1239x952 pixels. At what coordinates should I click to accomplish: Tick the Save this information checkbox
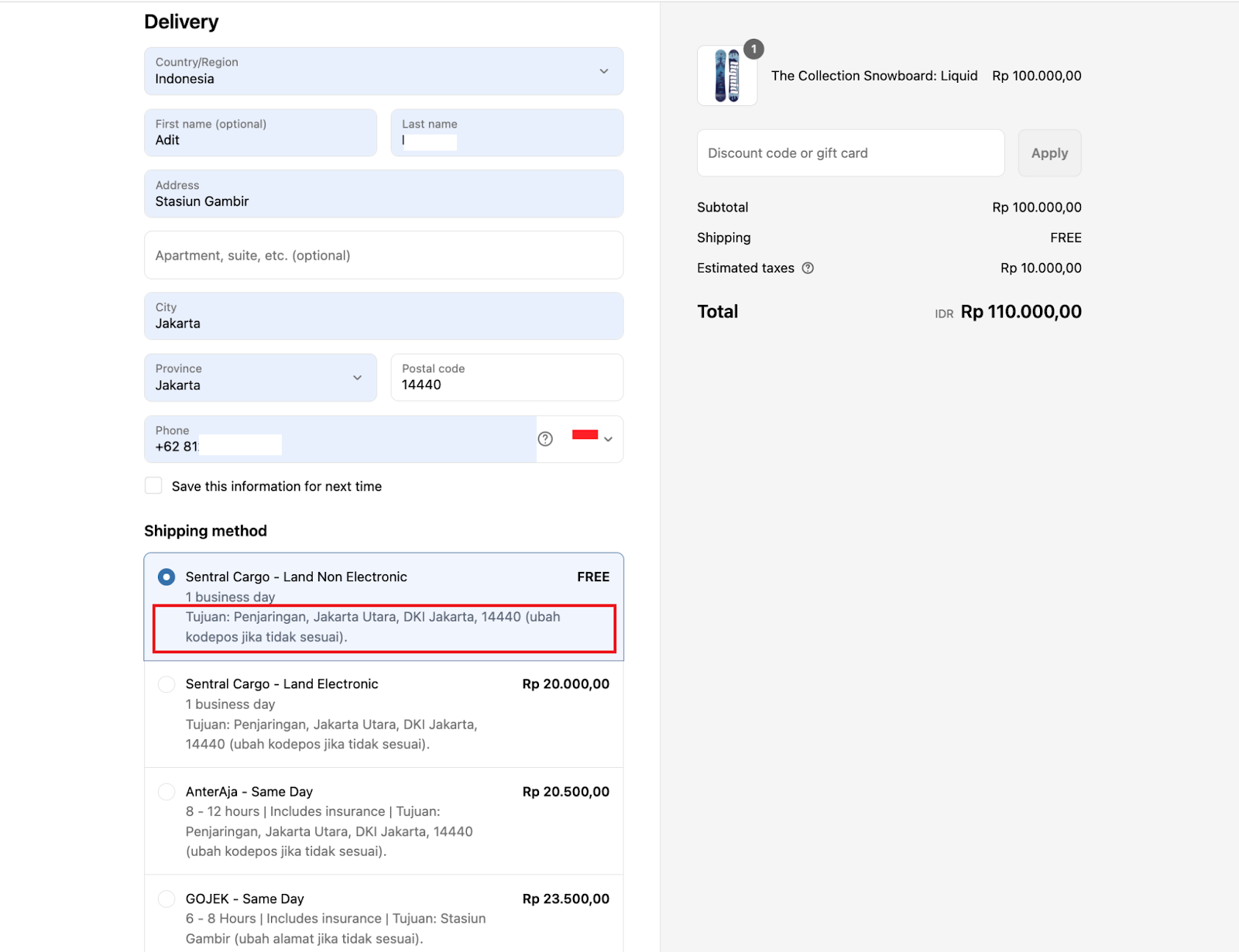click(153, 486)
